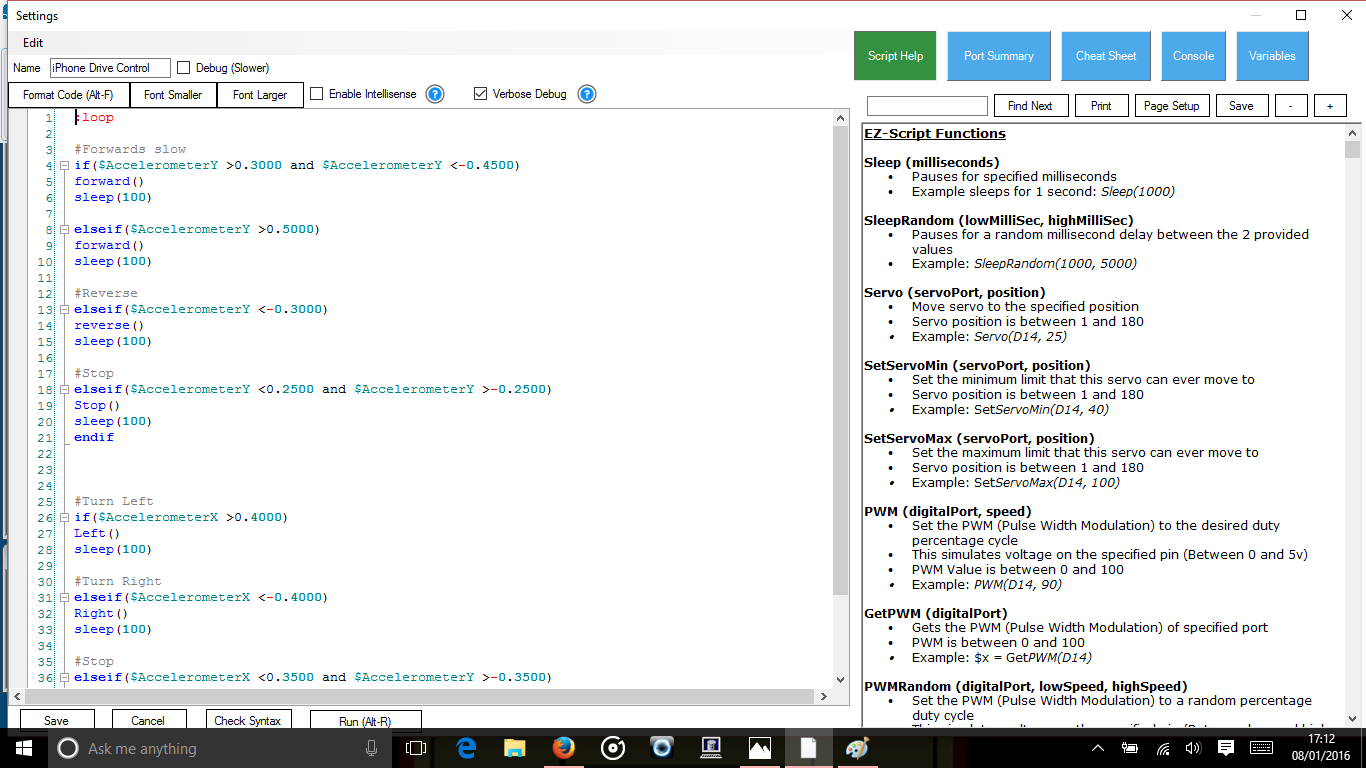Run the script with Run (Alt-R)
The height and width of the screenshot is (768, 1366).
tap(366, 720)
